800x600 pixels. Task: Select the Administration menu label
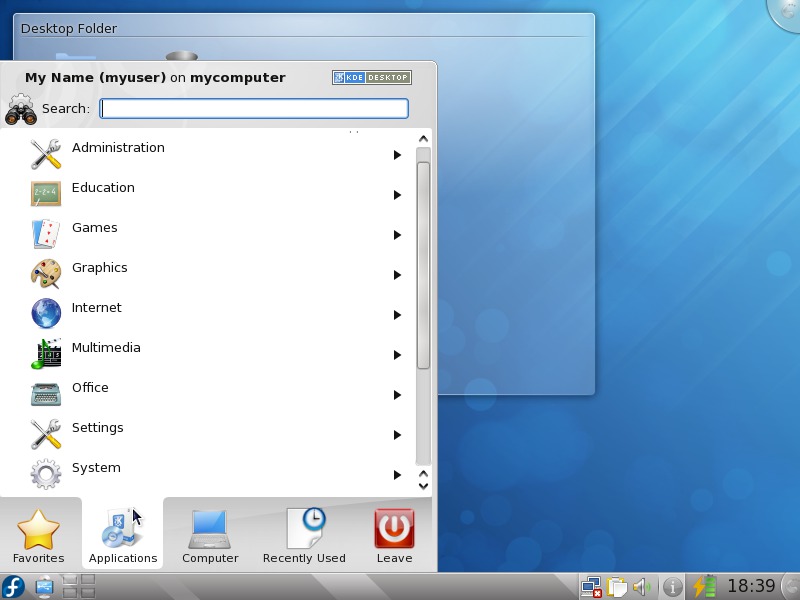click(x=118, y=147)
